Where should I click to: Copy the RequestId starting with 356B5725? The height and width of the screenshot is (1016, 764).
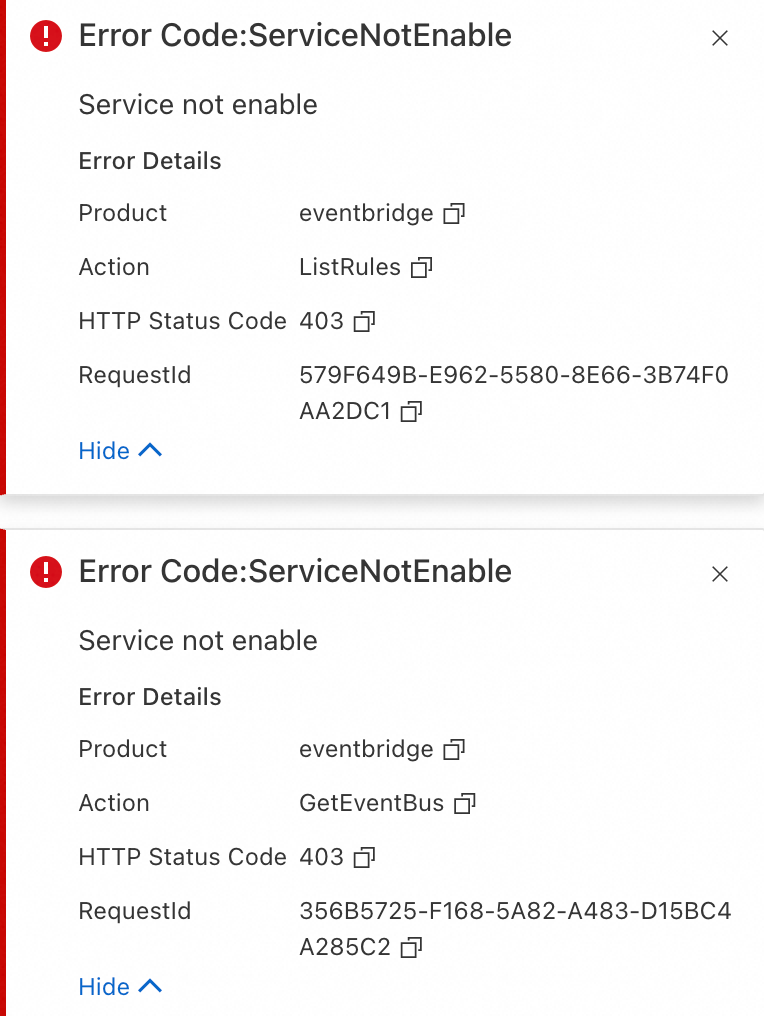(x=411, y=947)
